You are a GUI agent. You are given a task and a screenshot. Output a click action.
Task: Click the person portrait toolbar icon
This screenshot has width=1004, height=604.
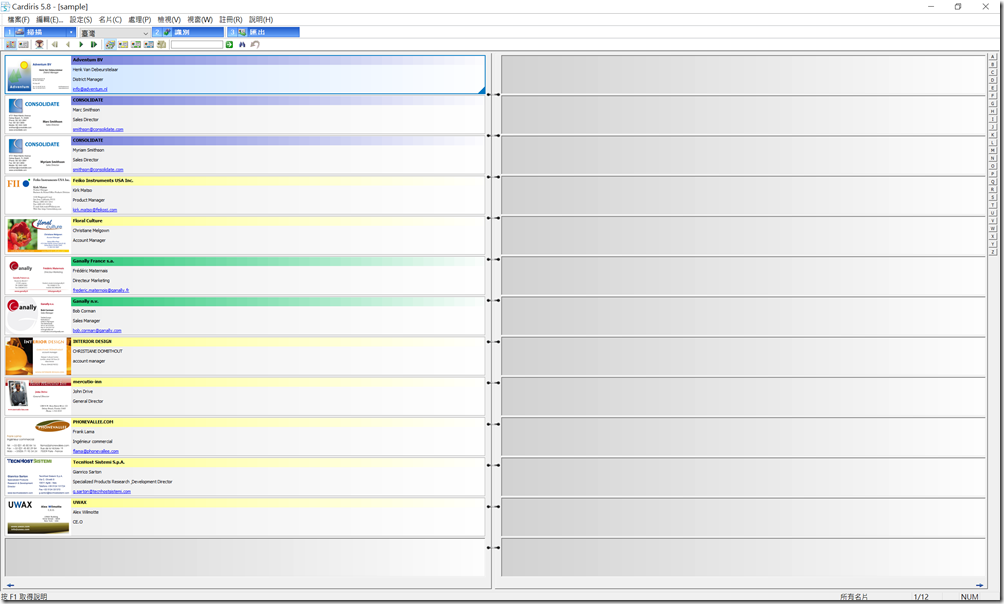[x=39, y=44]
